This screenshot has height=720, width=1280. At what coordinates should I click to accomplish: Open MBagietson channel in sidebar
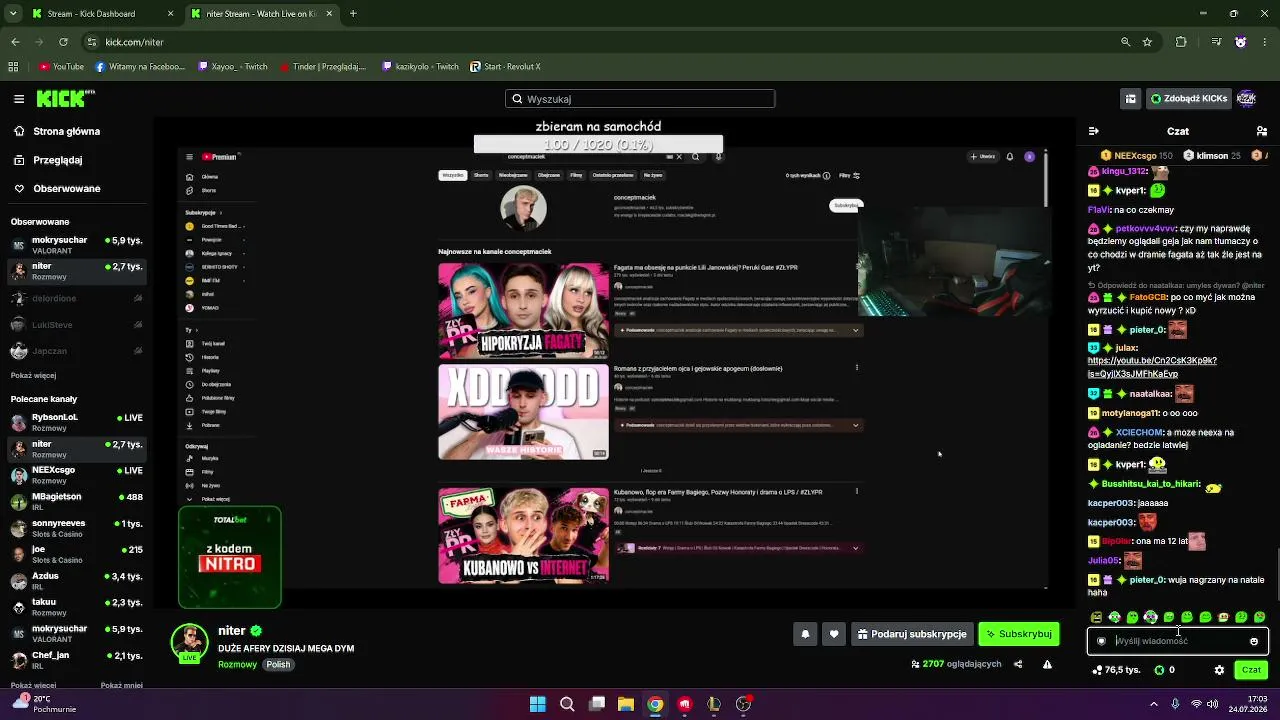(x=76, y=501)
